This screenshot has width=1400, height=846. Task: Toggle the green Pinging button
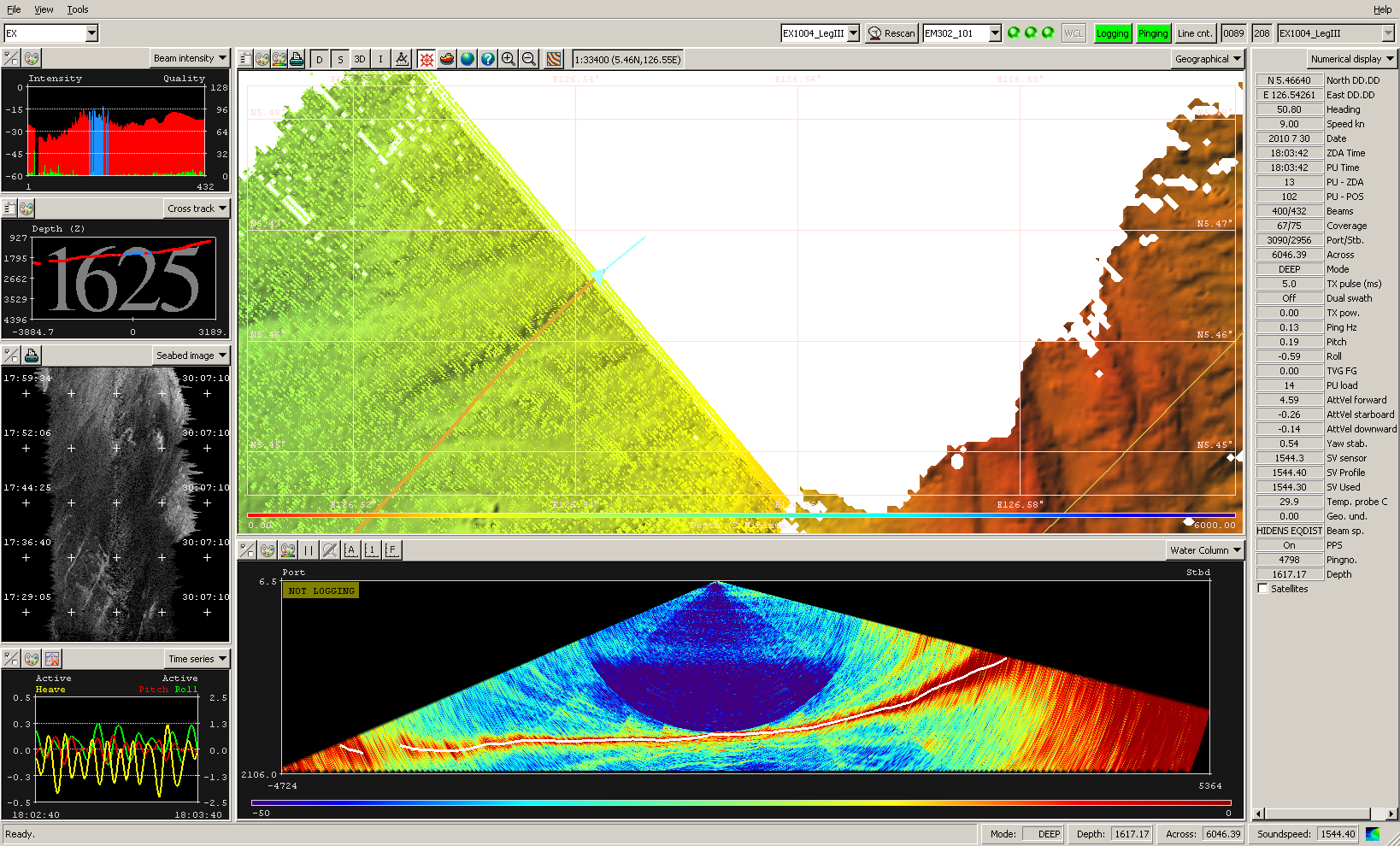[1153, 33]
